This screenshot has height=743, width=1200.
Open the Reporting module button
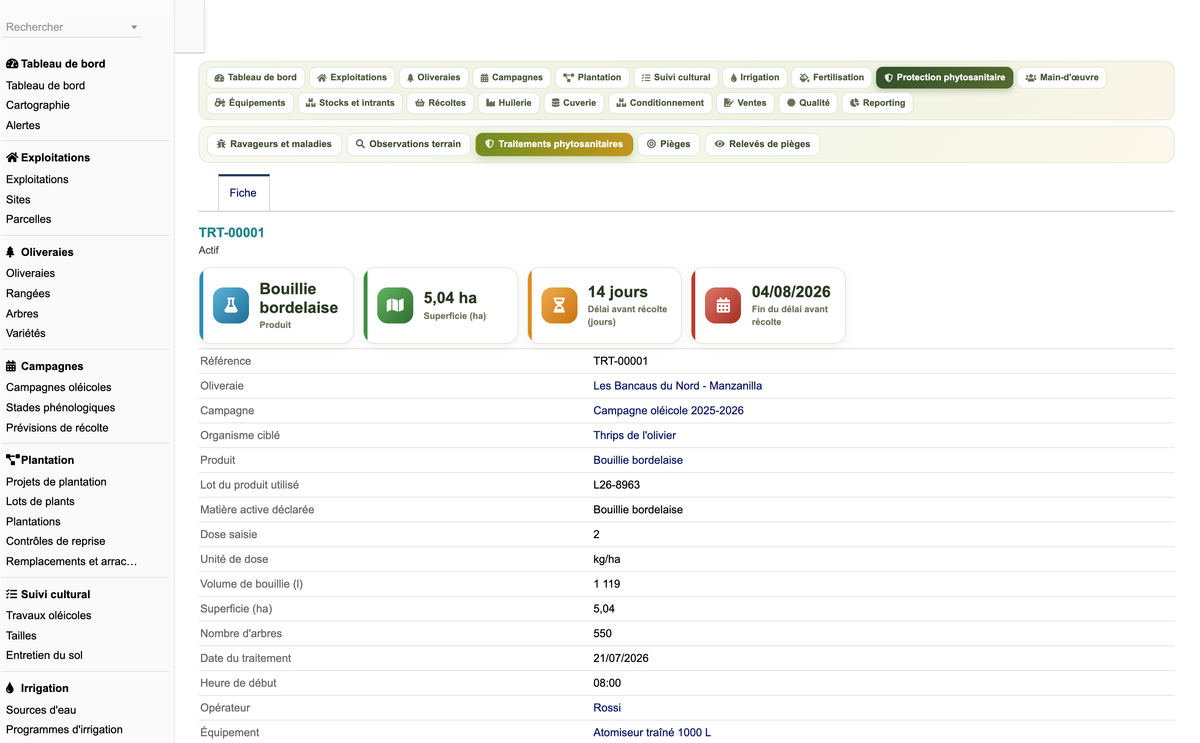click(877, 102)
